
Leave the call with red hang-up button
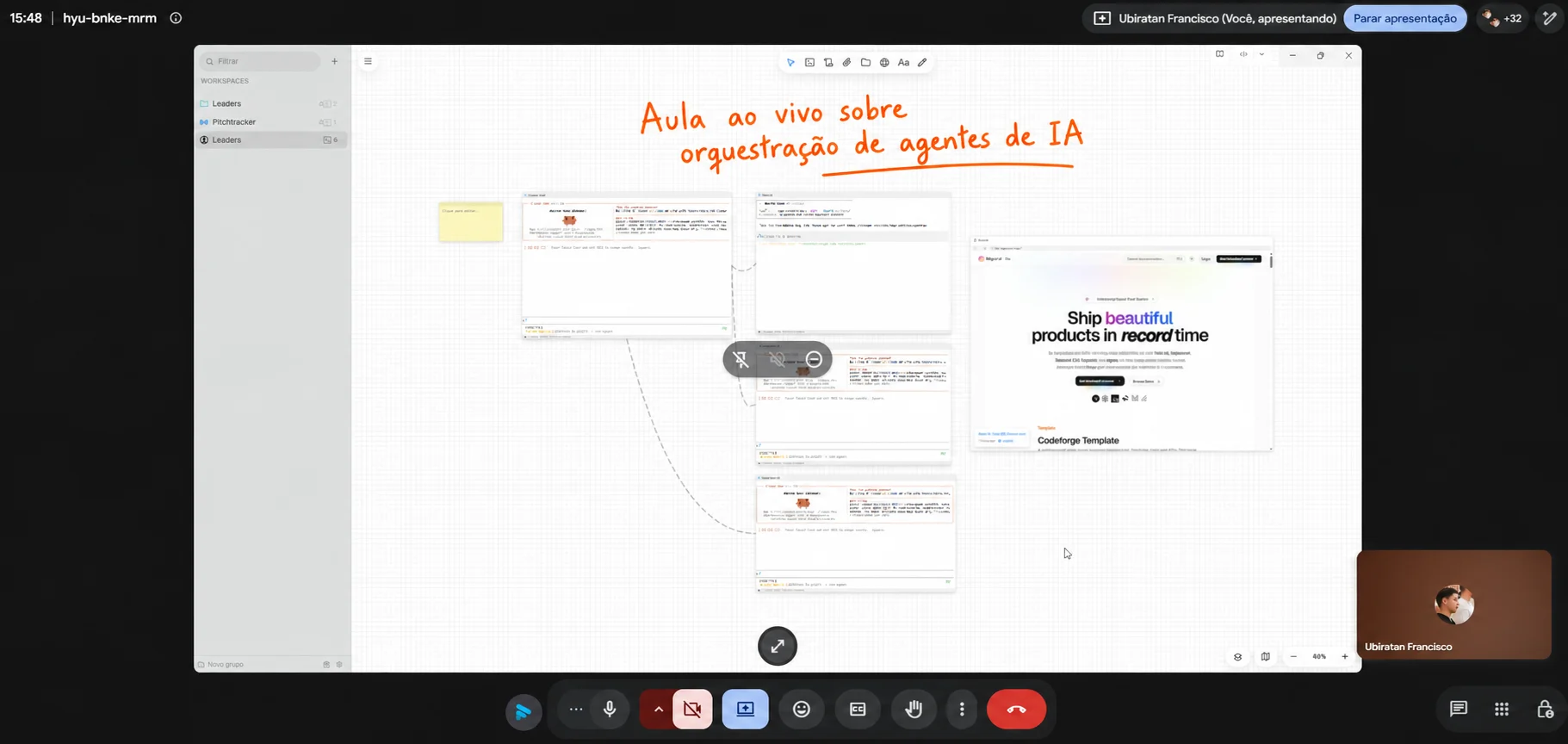point(1017,710)
